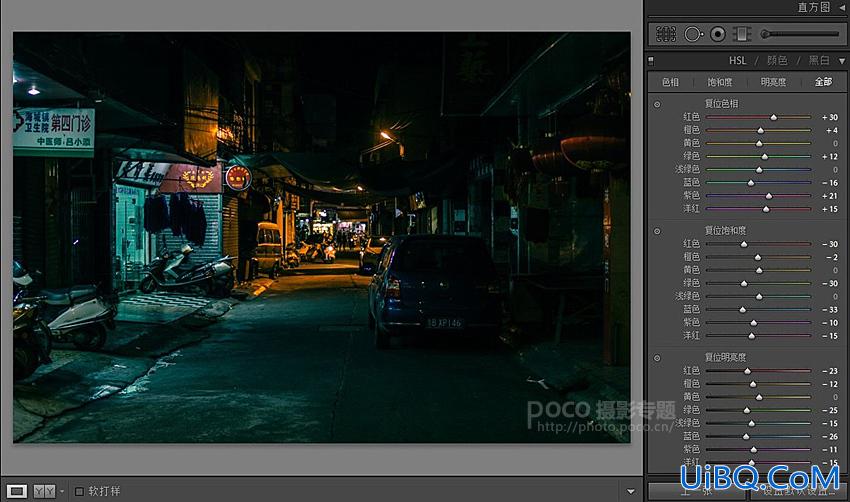Adjust the hue 绿色 slider
Viewport: 850px width, 502px height.
click(x=764, y=156)
